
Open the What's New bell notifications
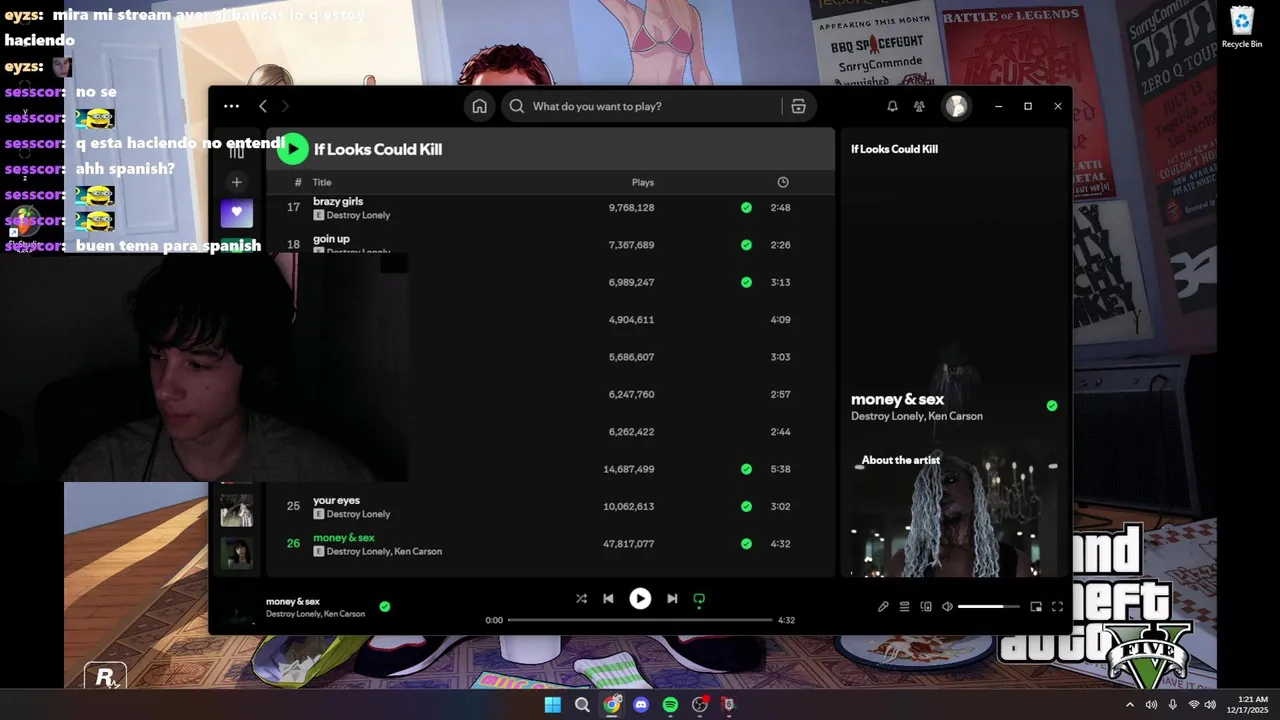(892, 106)
